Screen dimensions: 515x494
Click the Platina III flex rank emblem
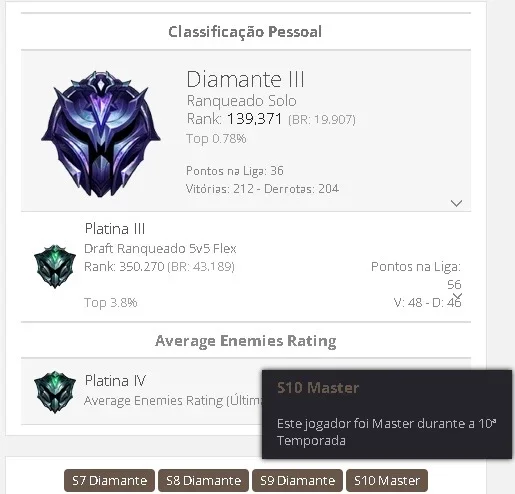55,266
